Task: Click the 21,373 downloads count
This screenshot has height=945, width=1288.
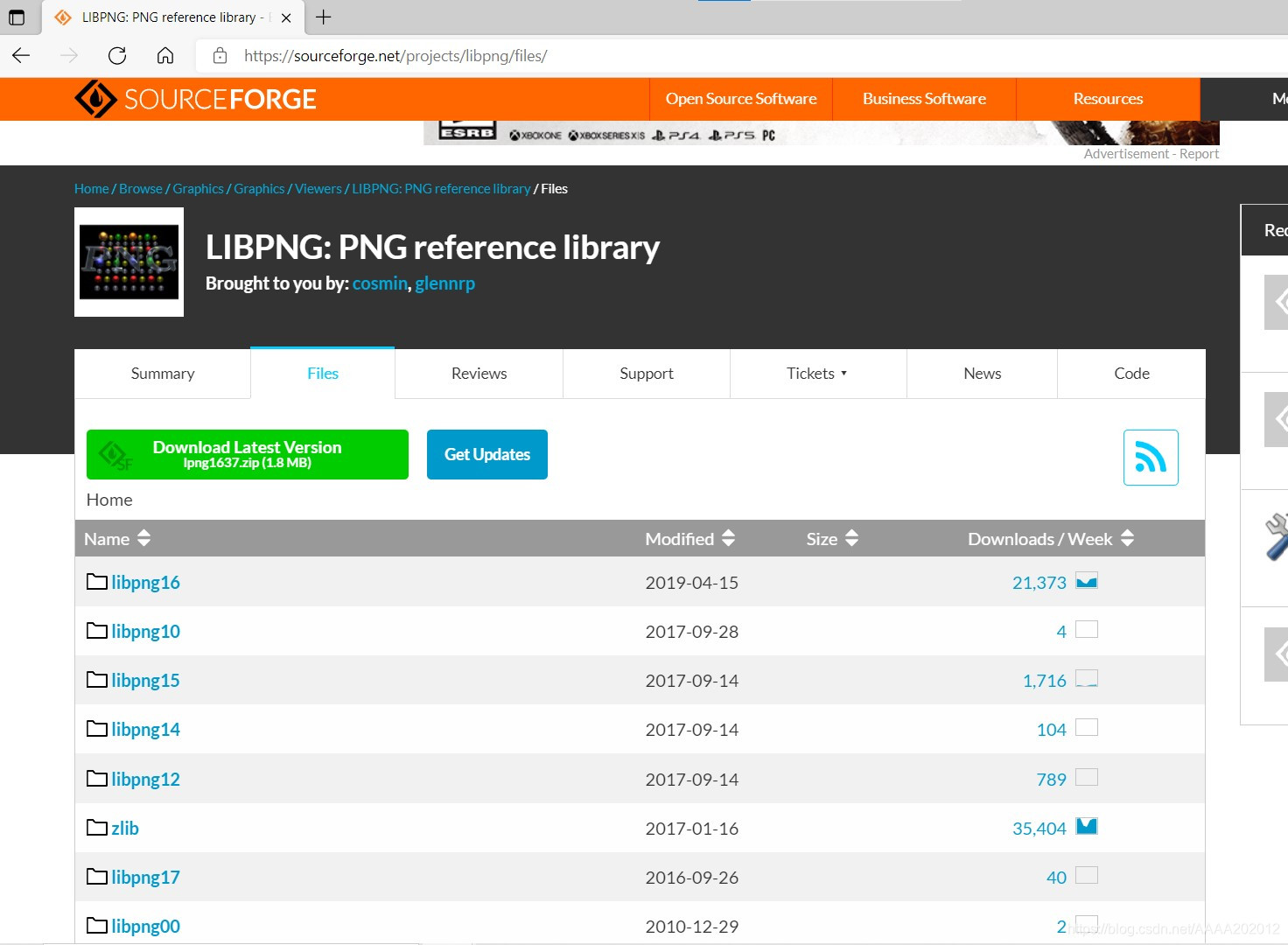Action: click(1039, 583)
